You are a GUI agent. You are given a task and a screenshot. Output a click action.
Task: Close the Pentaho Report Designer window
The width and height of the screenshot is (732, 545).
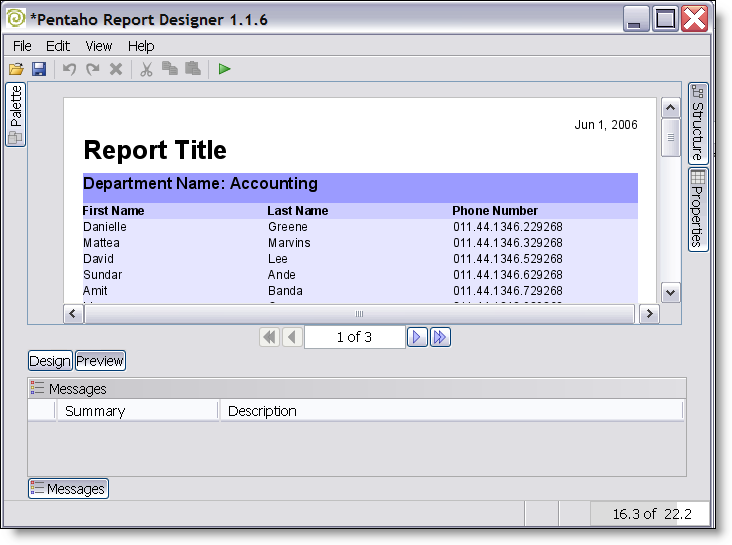tap(694, 19)
